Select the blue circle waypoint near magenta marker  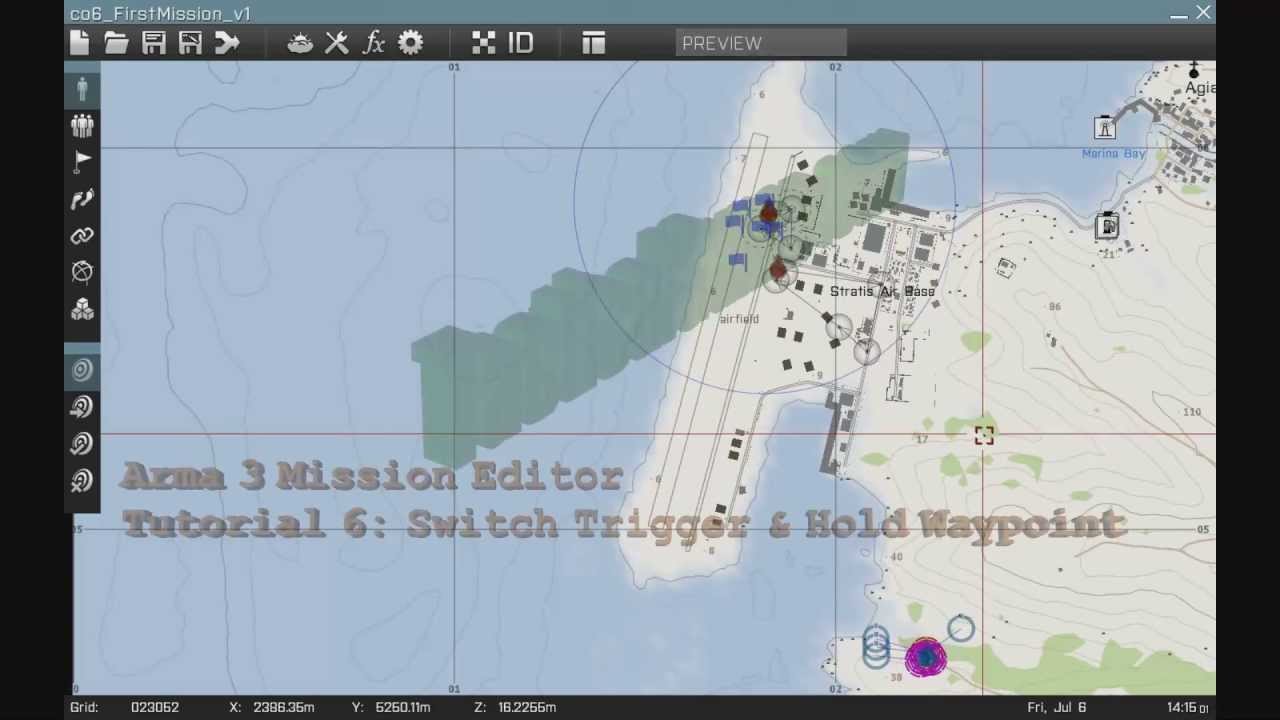click(960, 629)
